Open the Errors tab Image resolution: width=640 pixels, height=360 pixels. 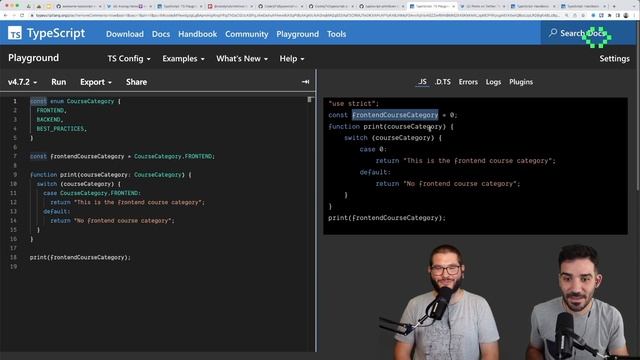[x=468, y=82]
